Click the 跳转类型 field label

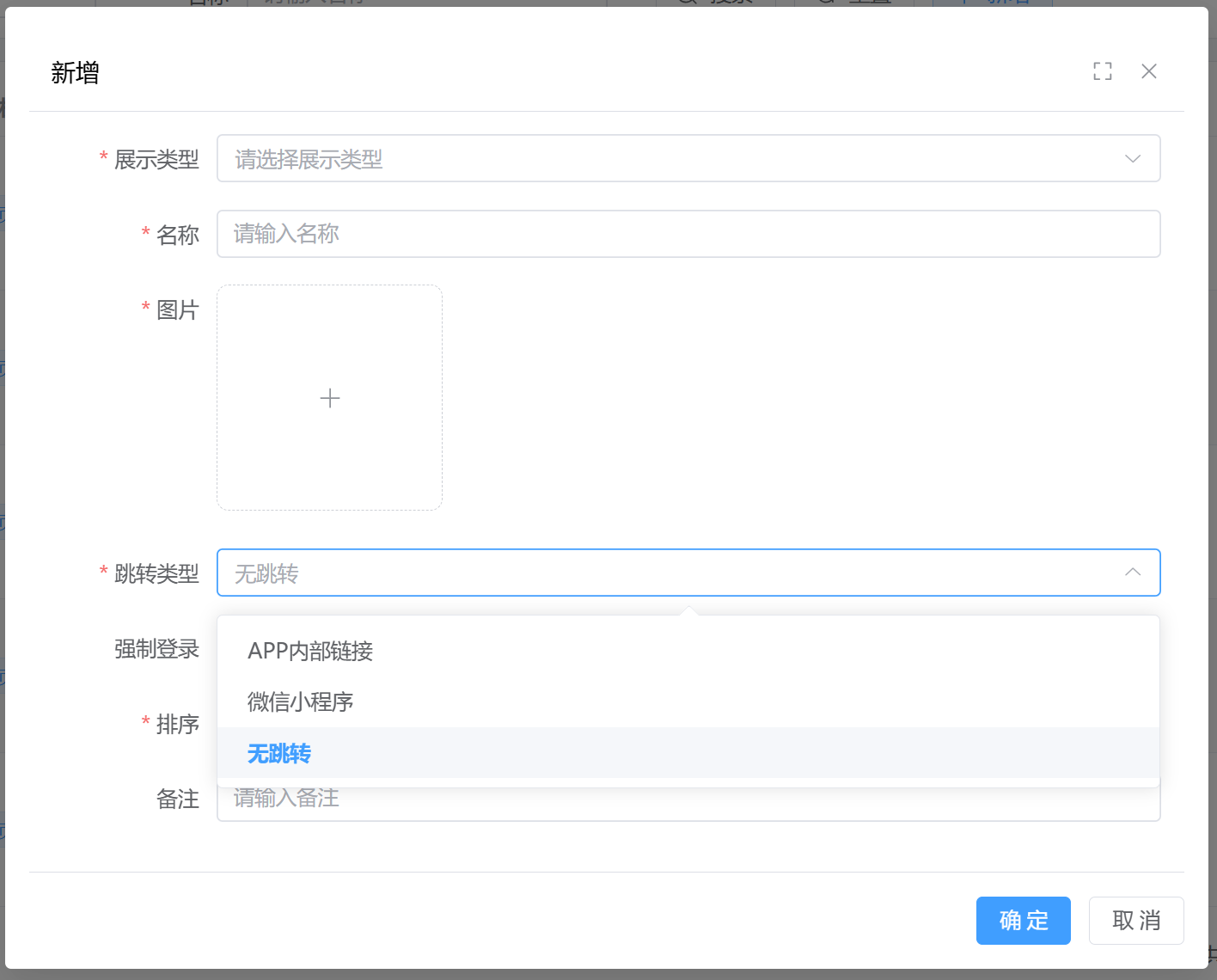[156, 573]
